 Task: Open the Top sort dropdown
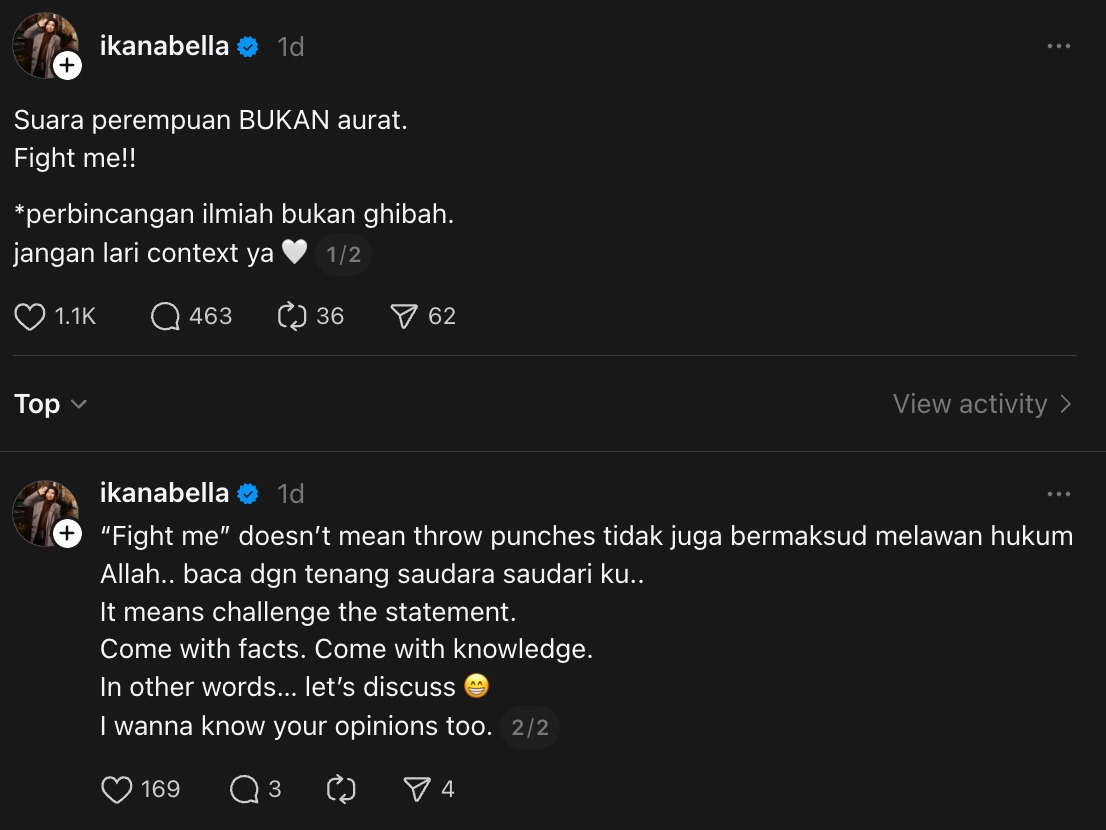click(x=50, y=404)
